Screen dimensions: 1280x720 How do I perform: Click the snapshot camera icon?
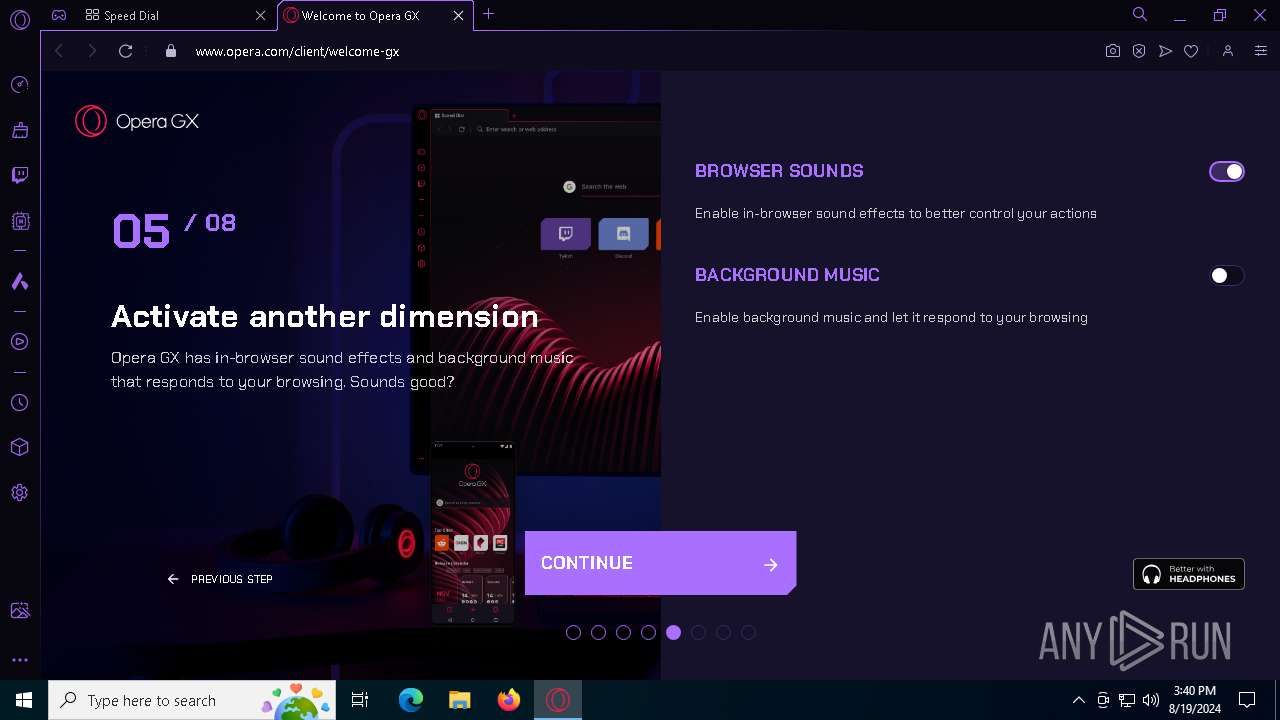(x=1113, y=51)
